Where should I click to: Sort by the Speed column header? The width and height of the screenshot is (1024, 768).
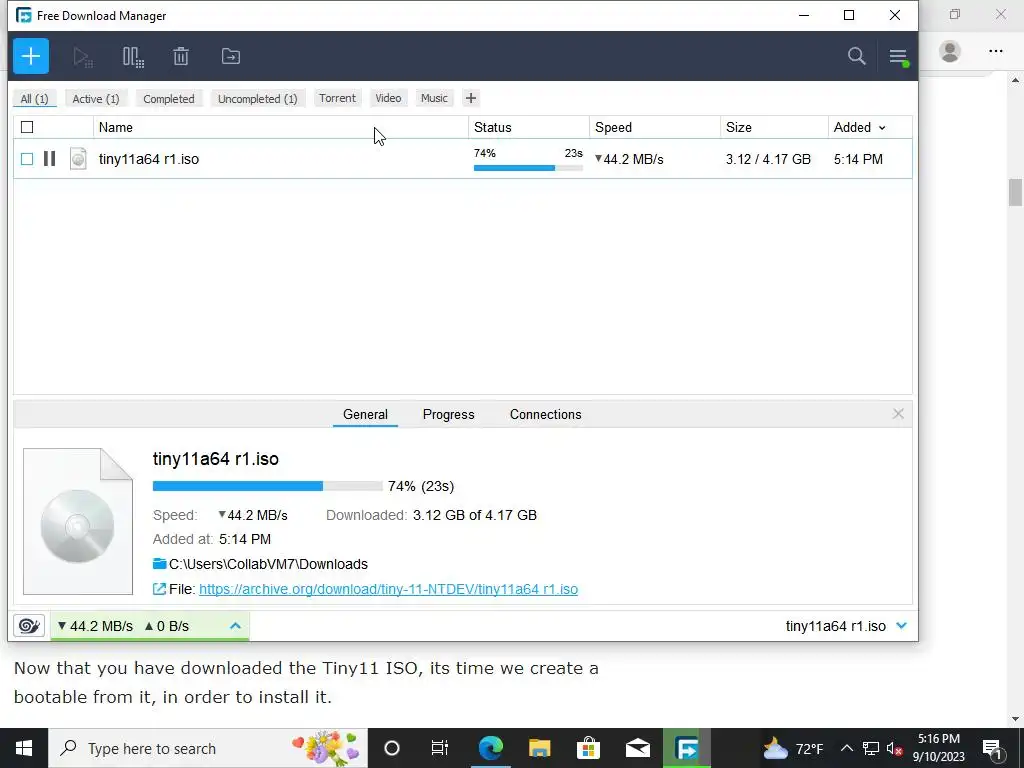pos(655,127)
